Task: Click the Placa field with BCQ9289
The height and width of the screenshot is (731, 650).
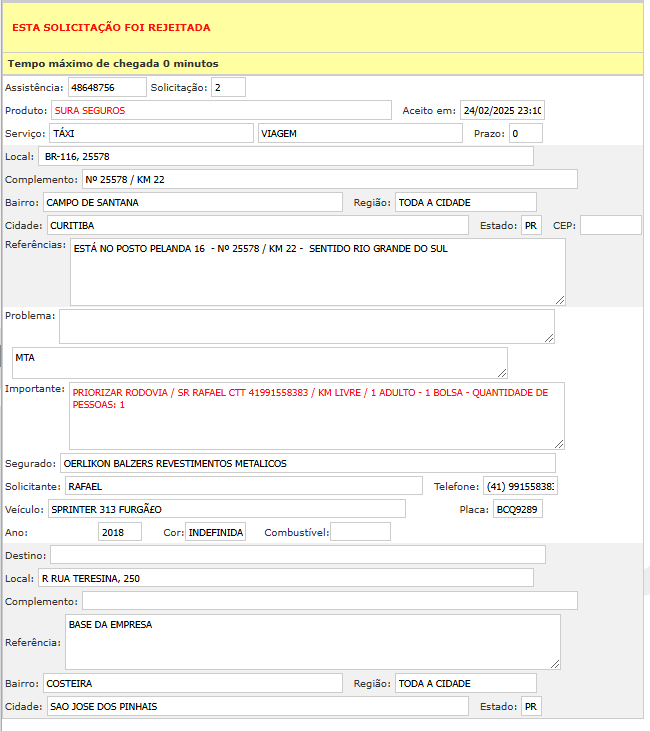Action: coord(518,509)
